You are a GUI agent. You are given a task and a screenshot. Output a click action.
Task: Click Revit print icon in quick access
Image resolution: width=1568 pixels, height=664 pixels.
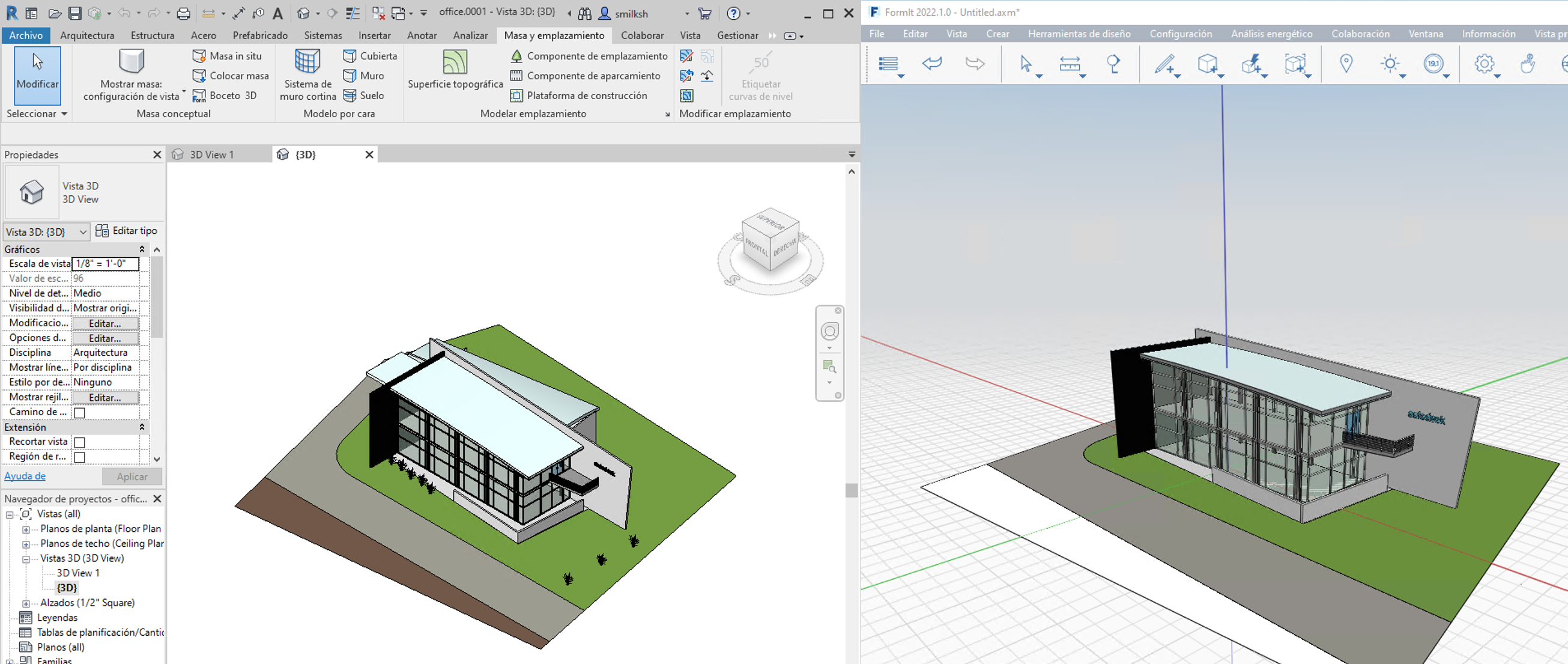pyautogui.click(x=183, y=13)
